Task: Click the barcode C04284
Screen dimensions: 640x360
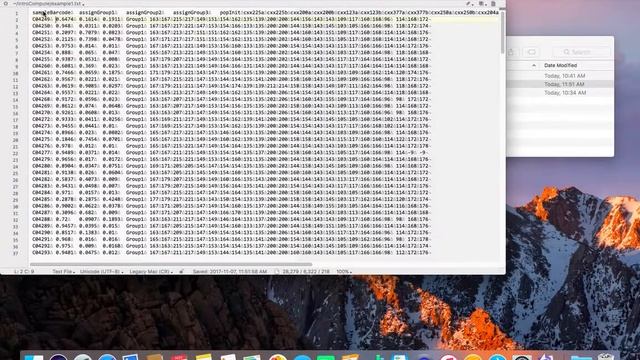Action: click(42, 192)
